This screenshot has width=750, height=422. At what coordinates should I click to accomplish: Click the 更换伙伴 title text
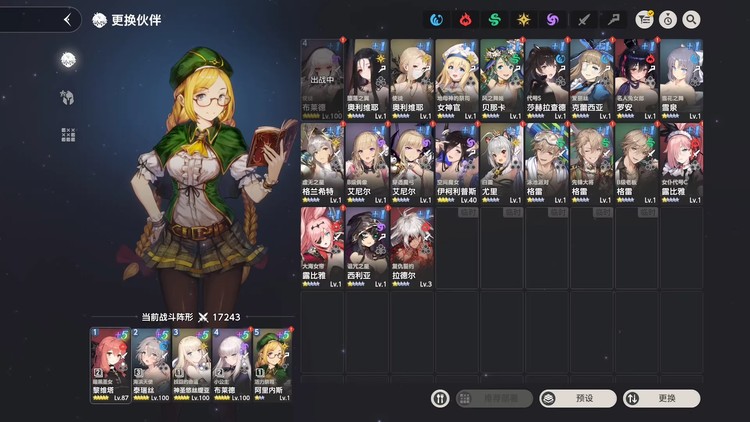[x=136, y=20]
